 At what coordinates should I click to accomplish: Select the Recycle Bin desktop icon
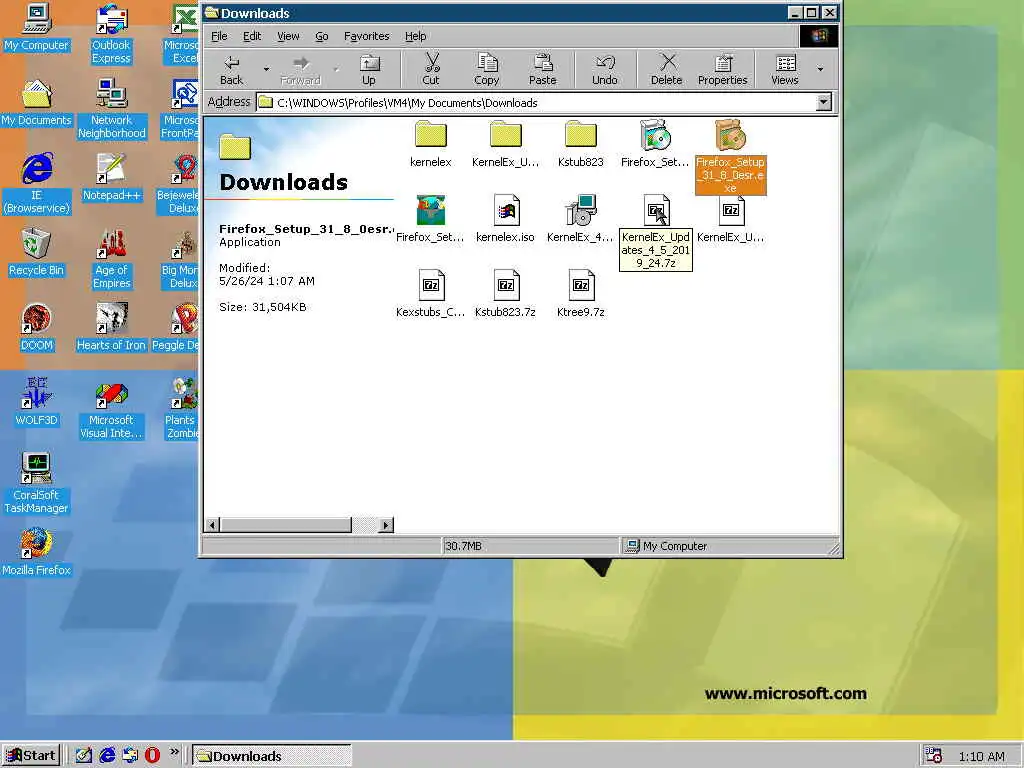[37, 253]
